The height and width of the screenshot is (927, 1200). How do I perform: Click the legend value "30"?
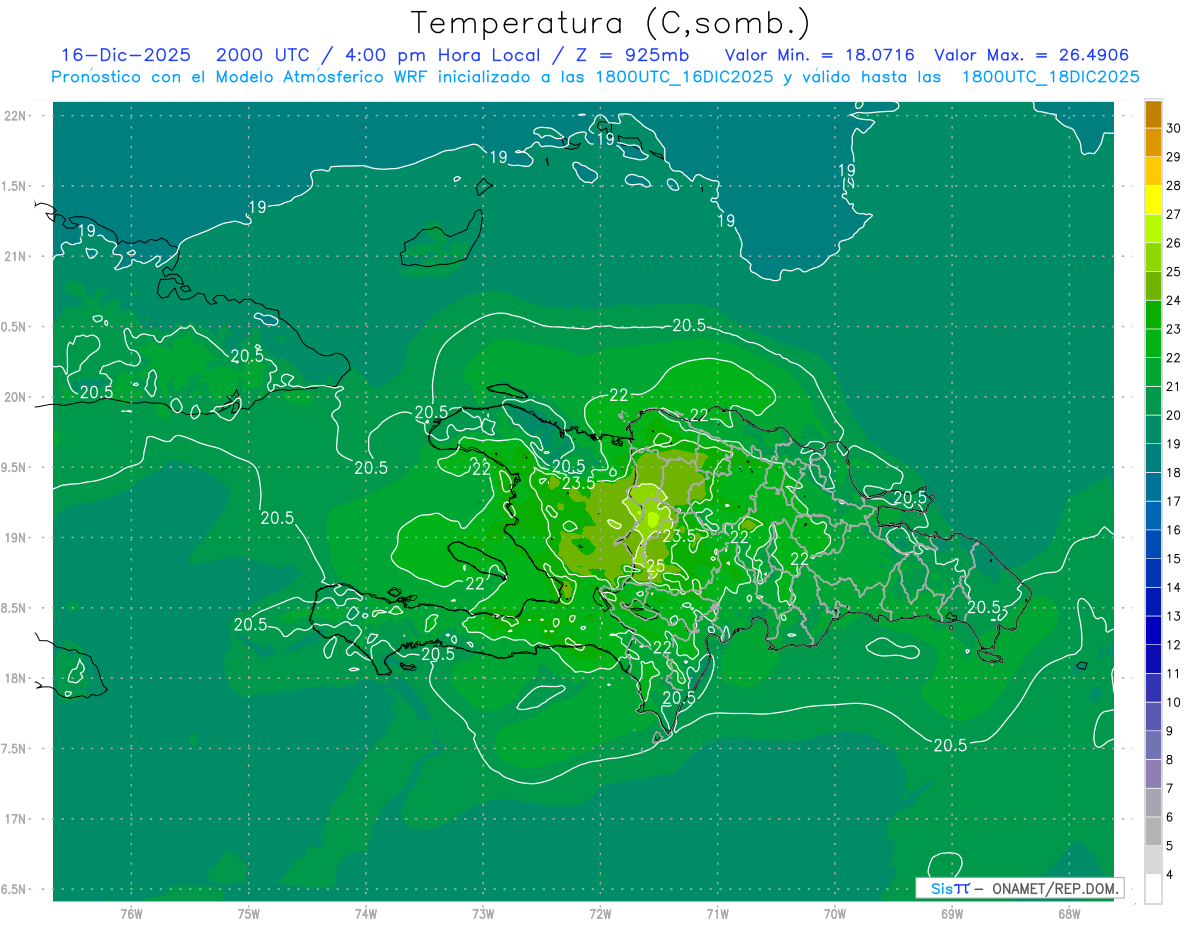[x=1176, y=128]
